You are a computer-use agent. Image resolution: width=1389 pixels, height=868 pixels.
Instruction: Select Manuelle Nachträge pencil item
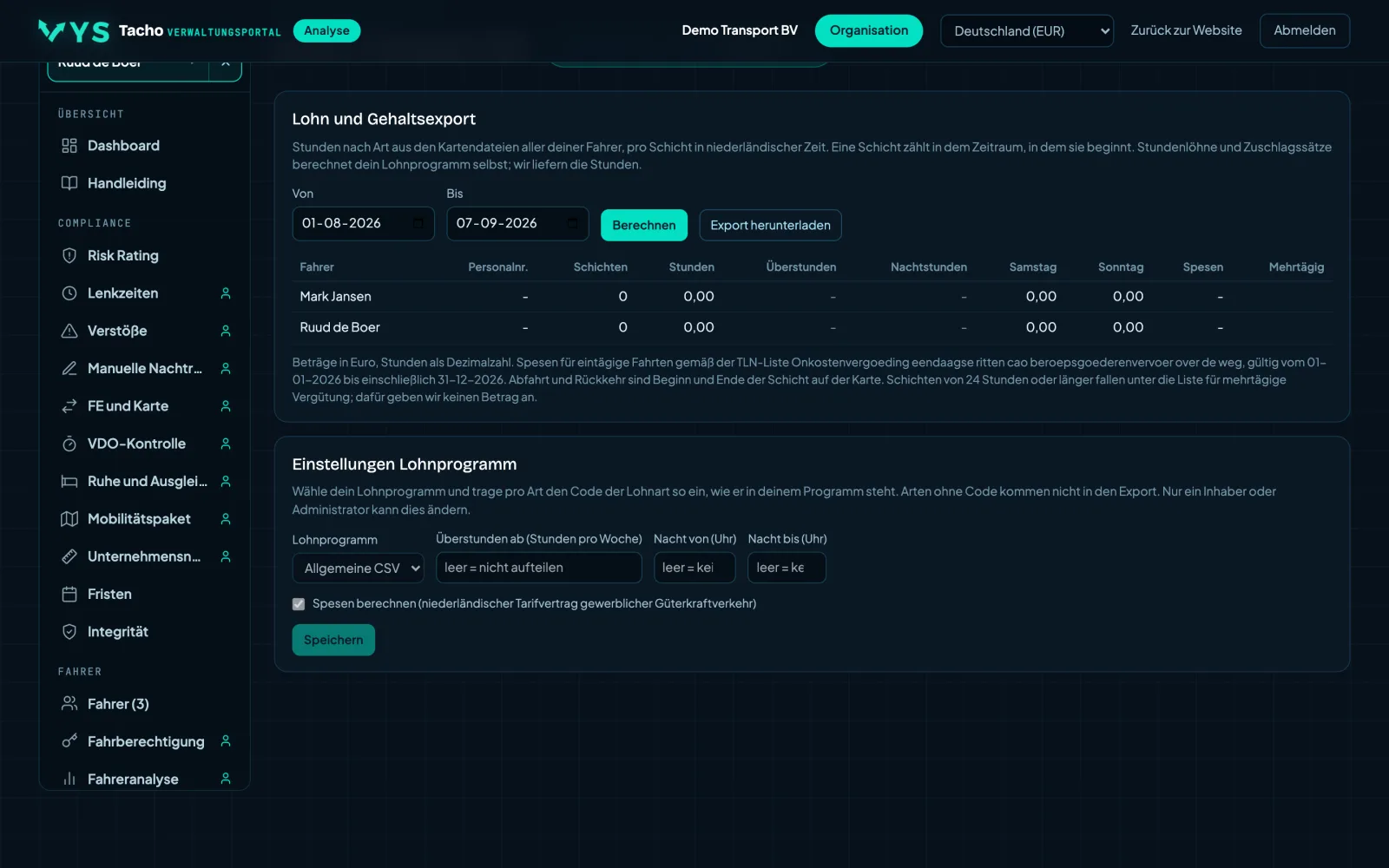(x=144, y=368)
